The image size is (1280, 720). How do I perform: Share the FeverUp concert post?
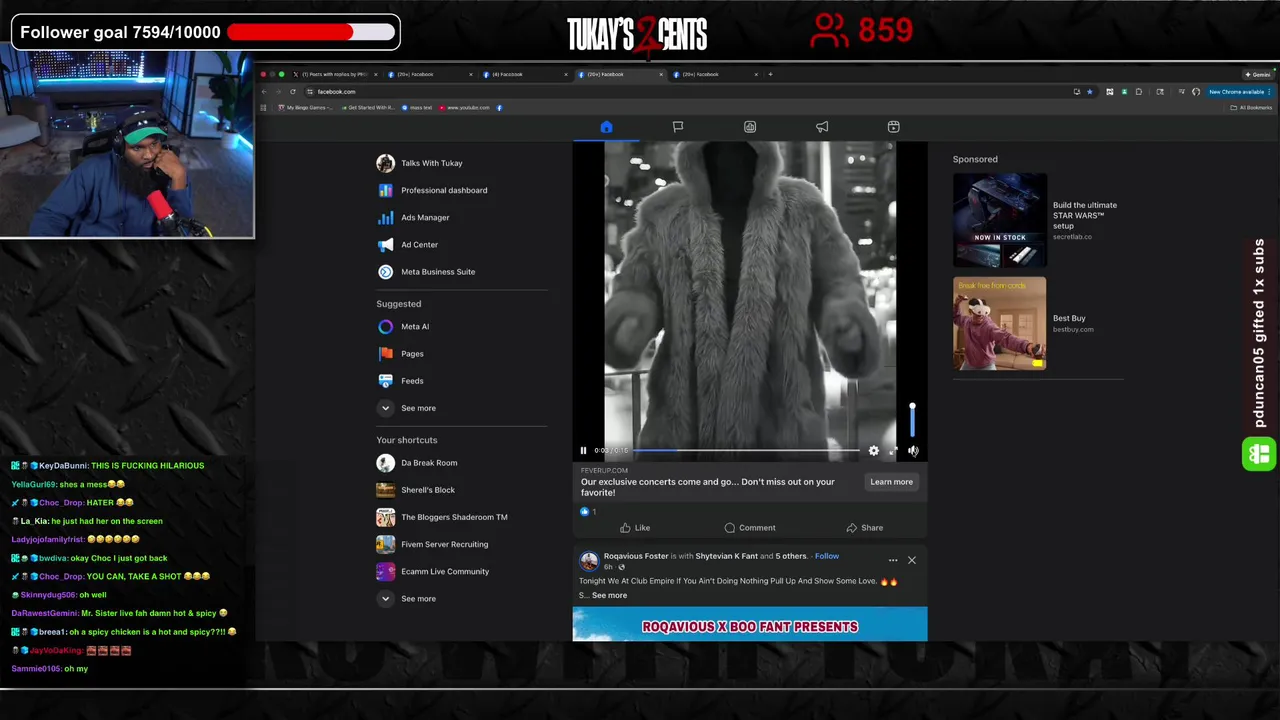tap(865, 528)
